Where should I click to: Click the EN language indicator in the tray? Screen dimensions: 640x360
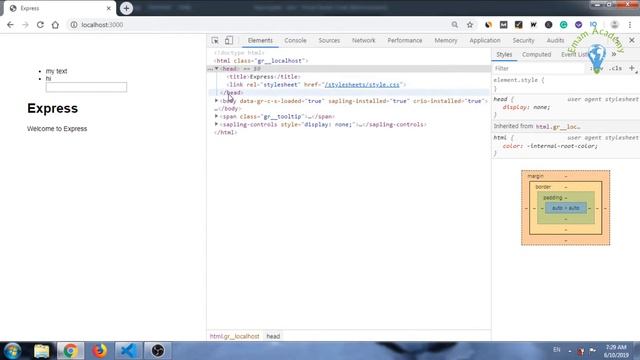pos(557,350)
